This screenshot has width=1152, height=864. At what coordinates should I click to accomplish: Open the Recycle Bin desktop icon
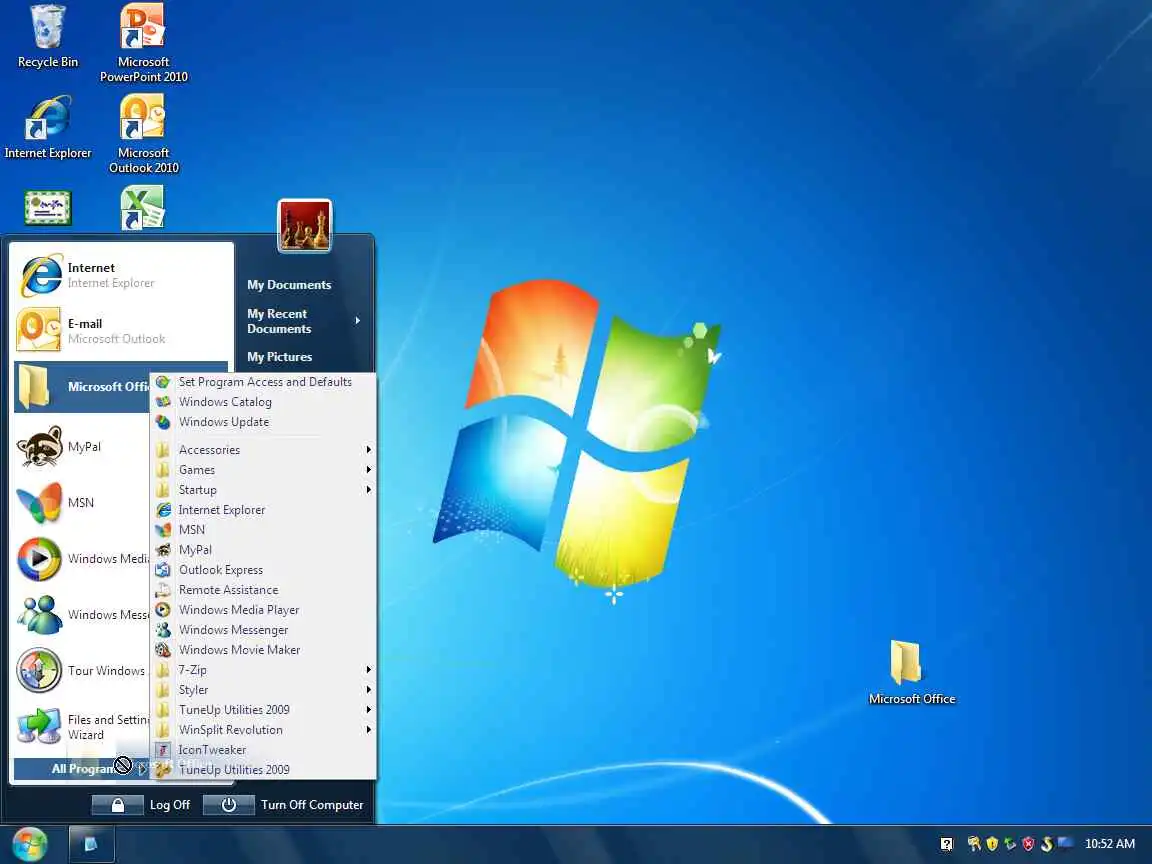pyautogui.click(x=48, y=37)
